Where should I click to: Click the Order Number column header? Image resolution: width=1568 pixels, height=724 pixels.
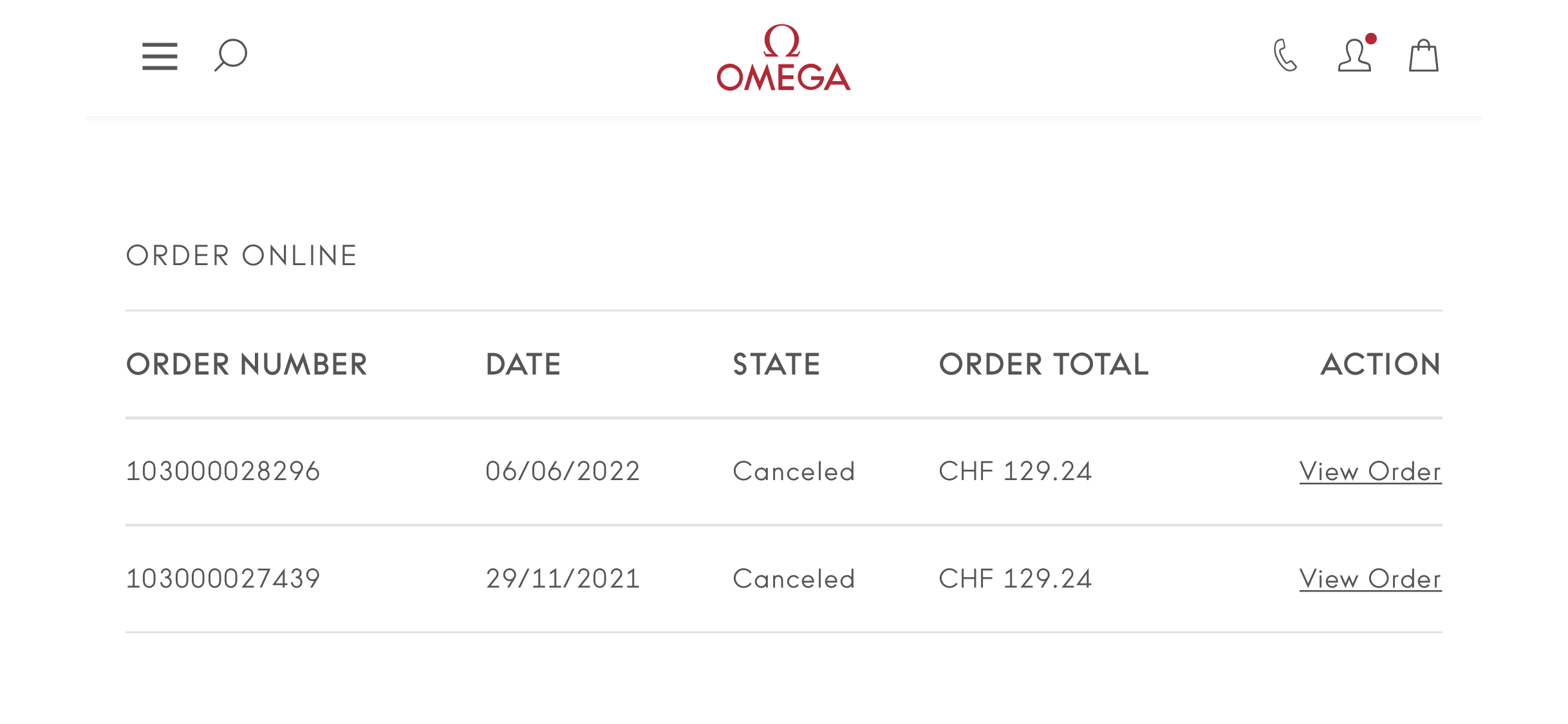[x=247, y=365]
